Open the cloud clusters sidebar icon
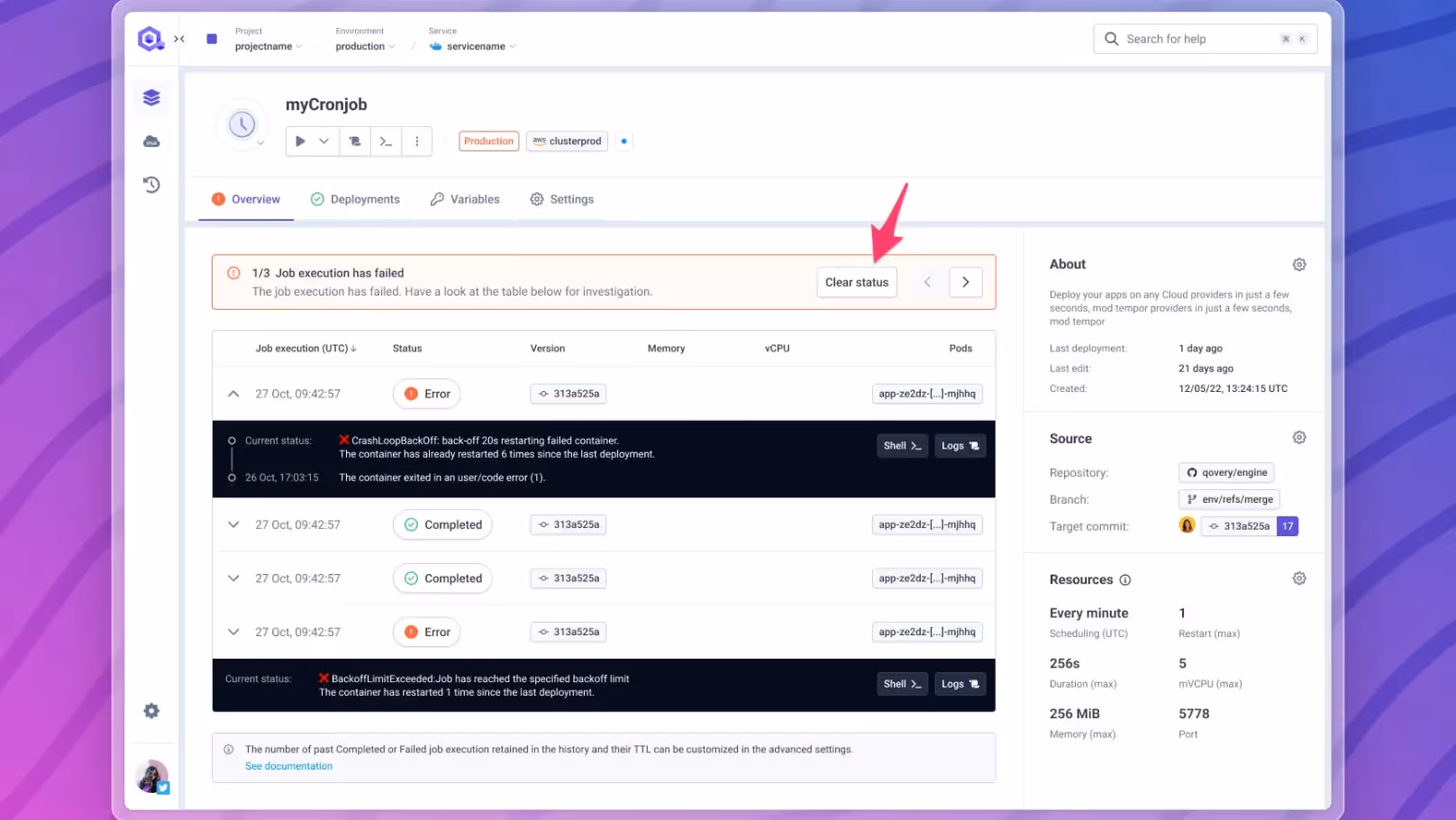This screenshot has width=1456, height=820. [x=151, y=141]
